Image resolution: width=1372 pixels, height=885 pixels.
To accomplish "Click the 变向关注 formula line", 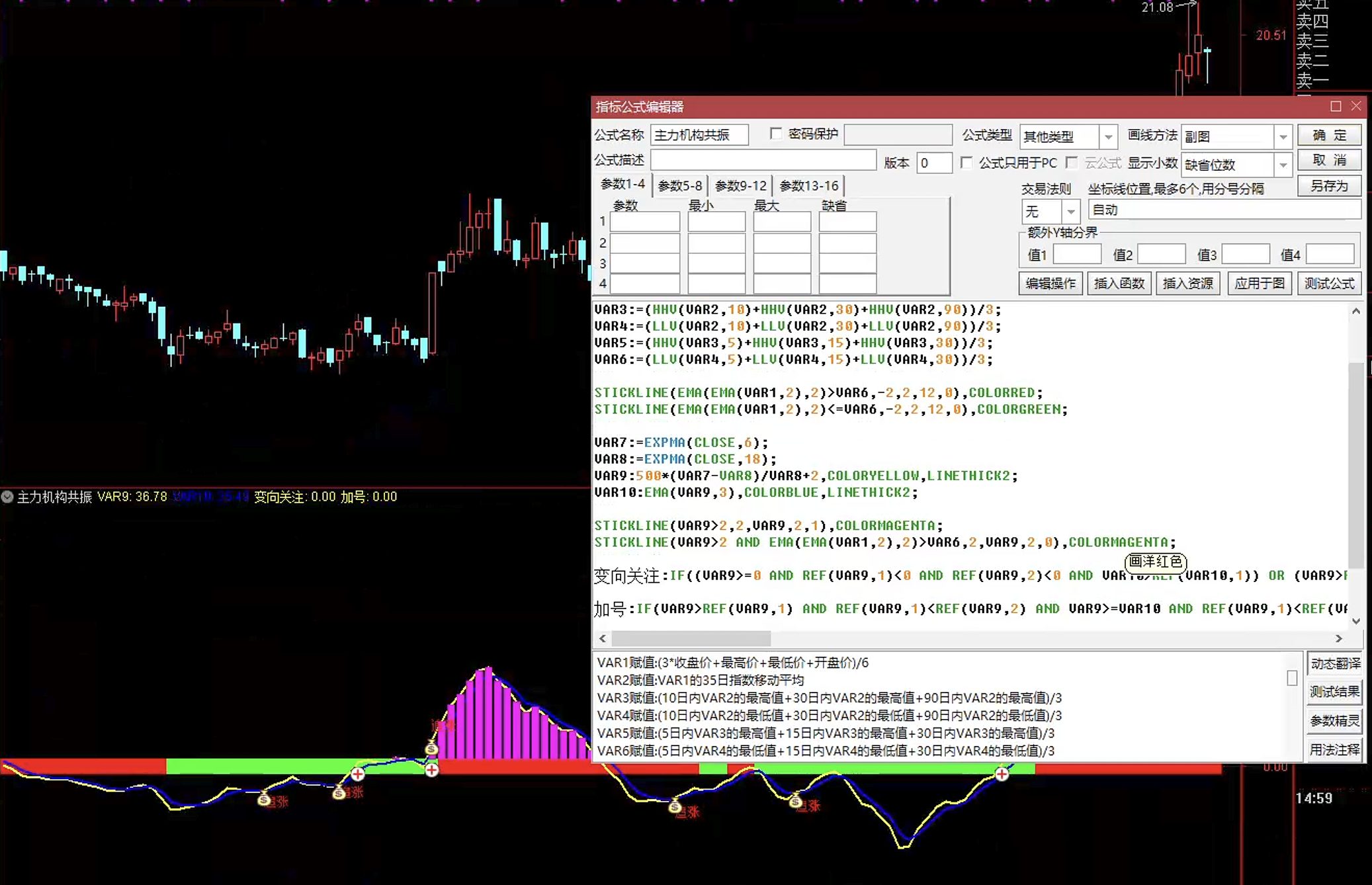I will [x=970, y=575].
